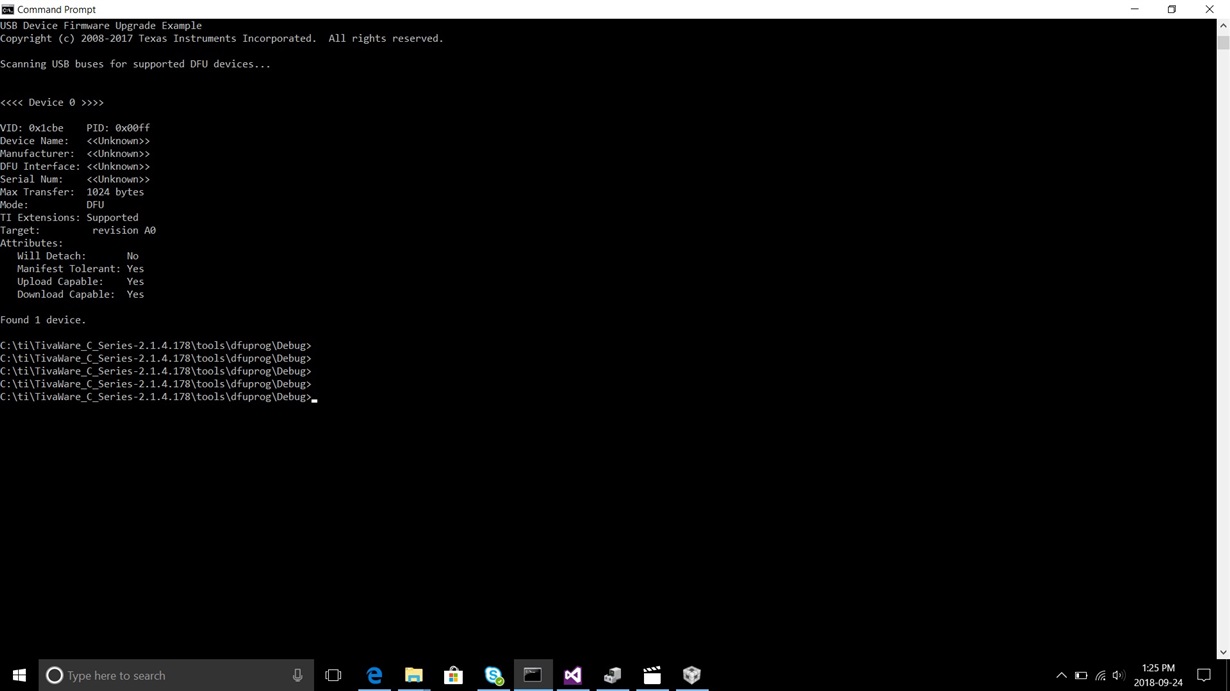This screenshot has height=691, width=1230.
Task: Click the 'DFU Interface: <<Unknown>>' line
Action: coord(75,166)
